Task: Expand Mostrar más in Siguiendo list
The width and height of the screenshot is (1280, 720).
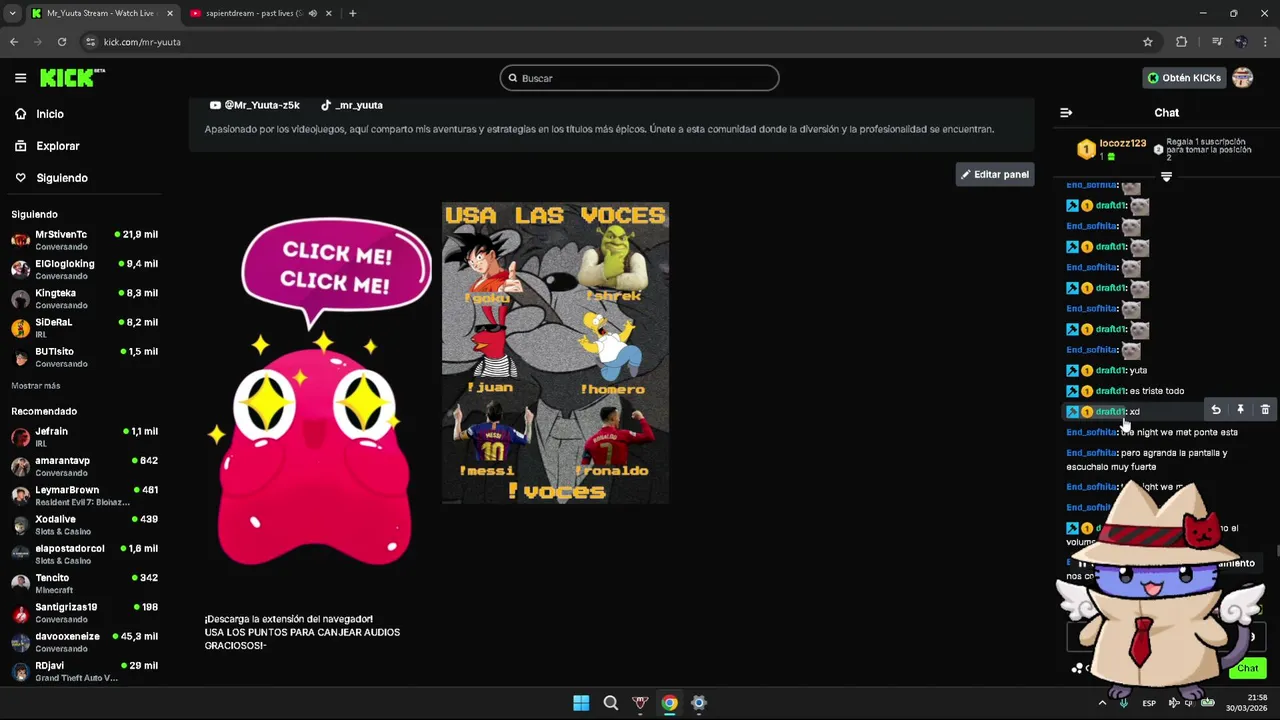Action: [x=36, y=386]
